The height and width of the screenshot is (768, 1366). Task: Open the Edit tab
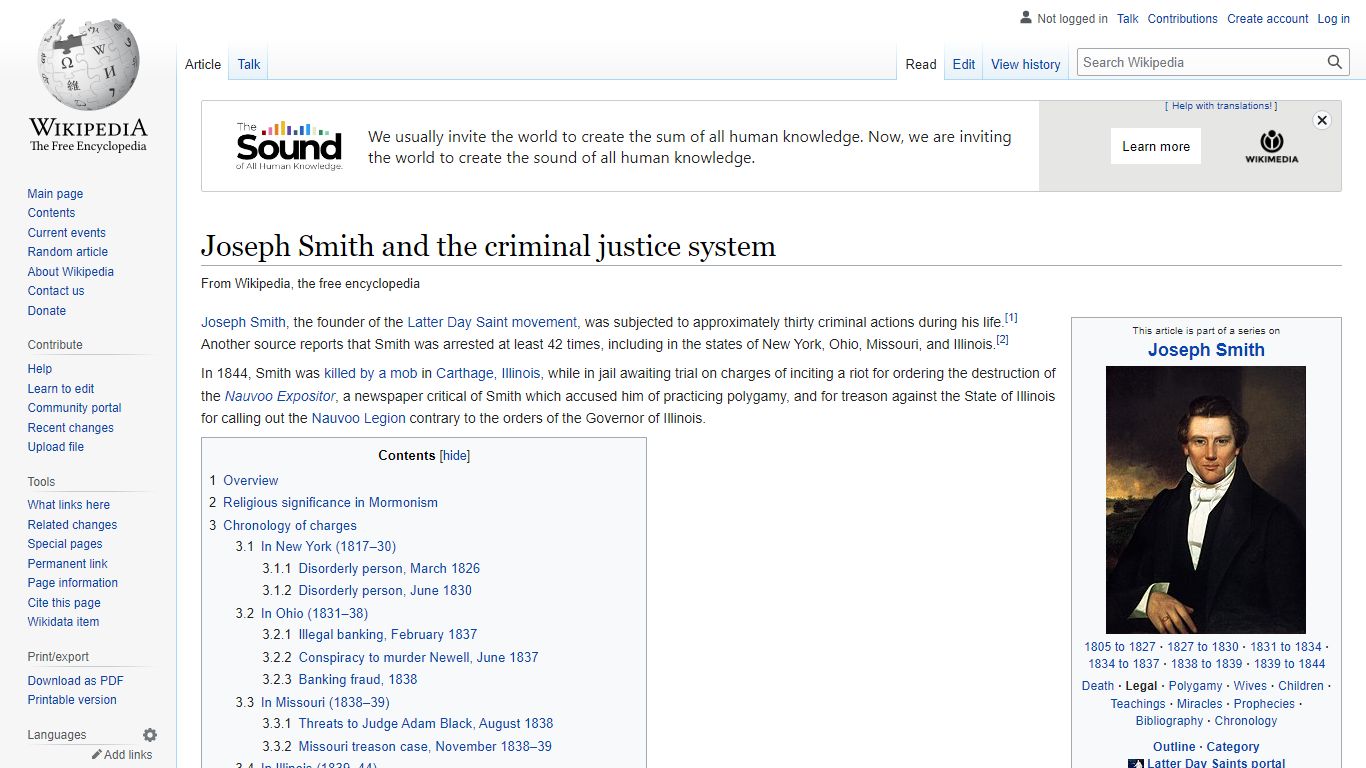click(964, 64)
